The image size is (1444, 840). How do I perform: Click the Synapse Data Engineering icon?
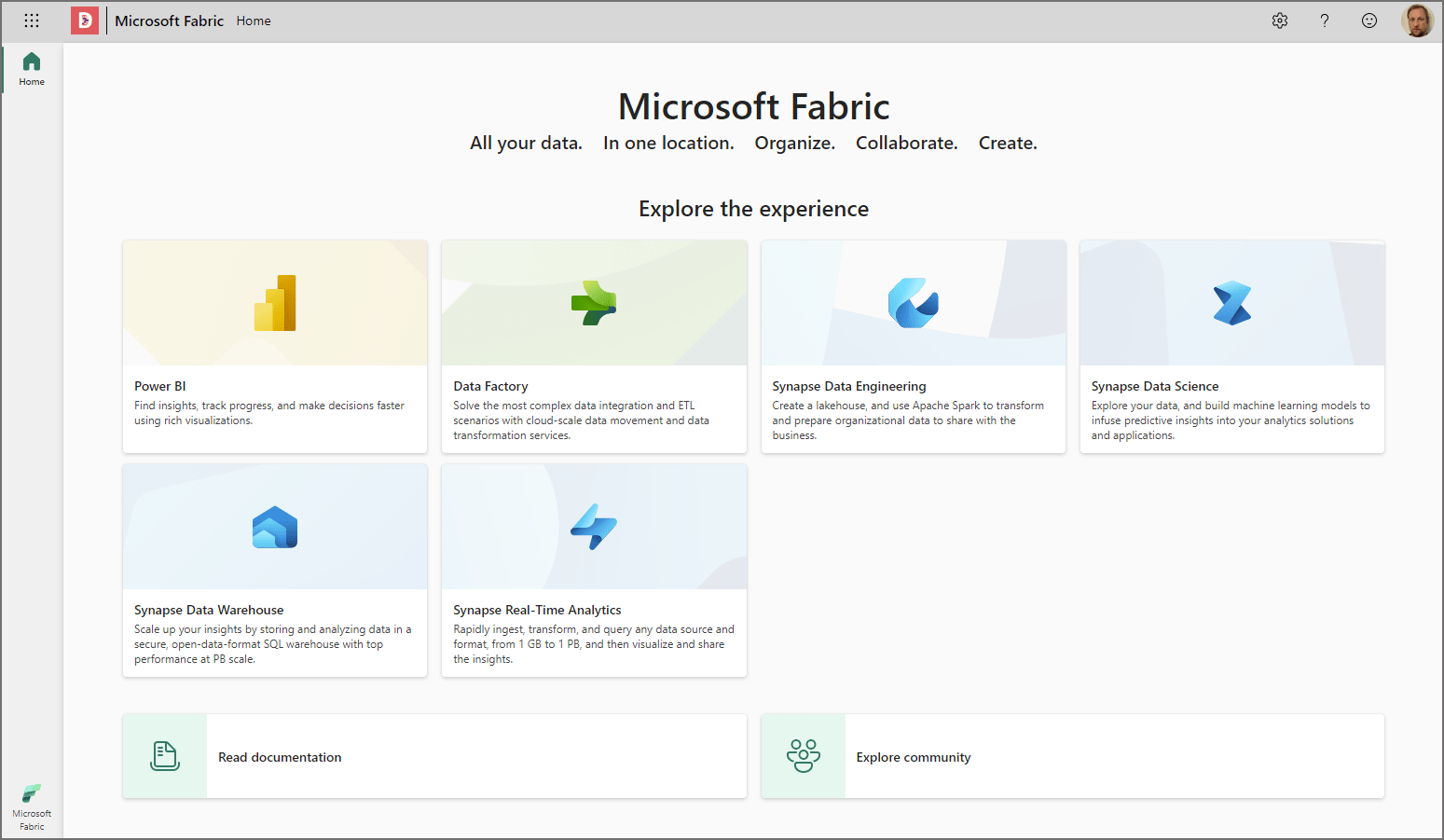(x=913, y=302)
